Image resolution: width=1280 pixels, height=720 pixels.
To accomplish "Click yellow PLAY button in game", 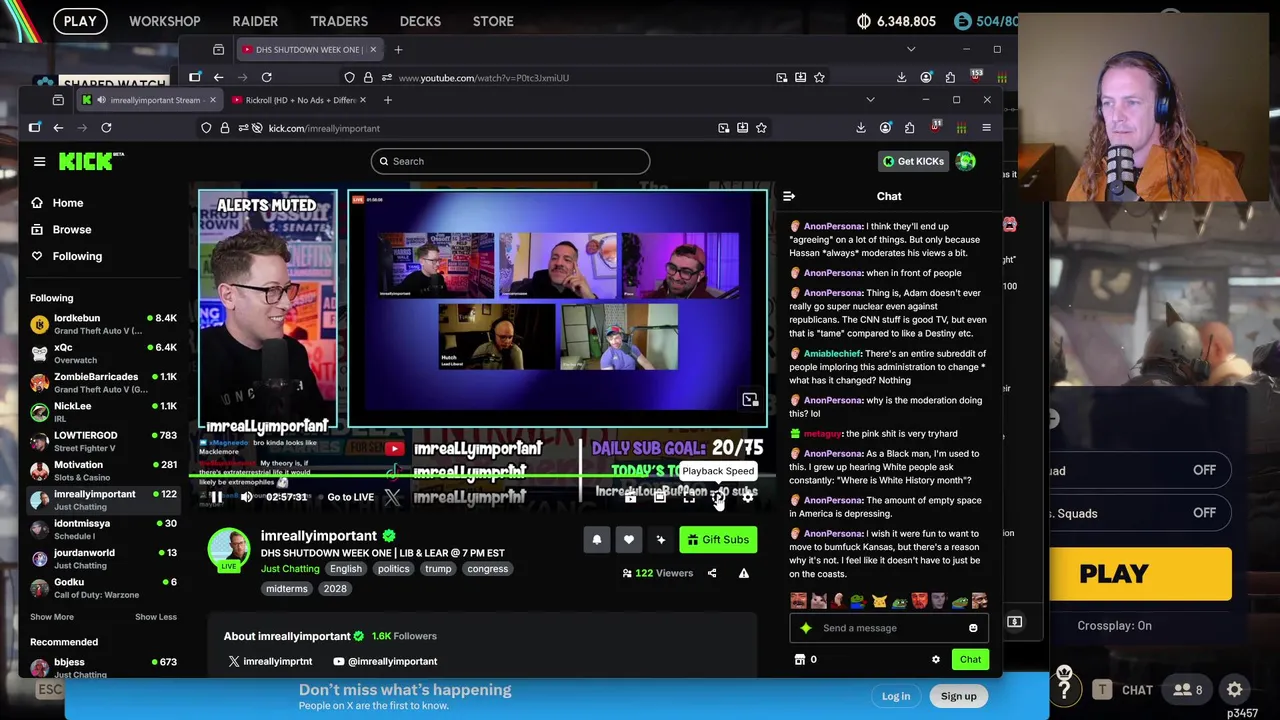I will click(1140, 574).
